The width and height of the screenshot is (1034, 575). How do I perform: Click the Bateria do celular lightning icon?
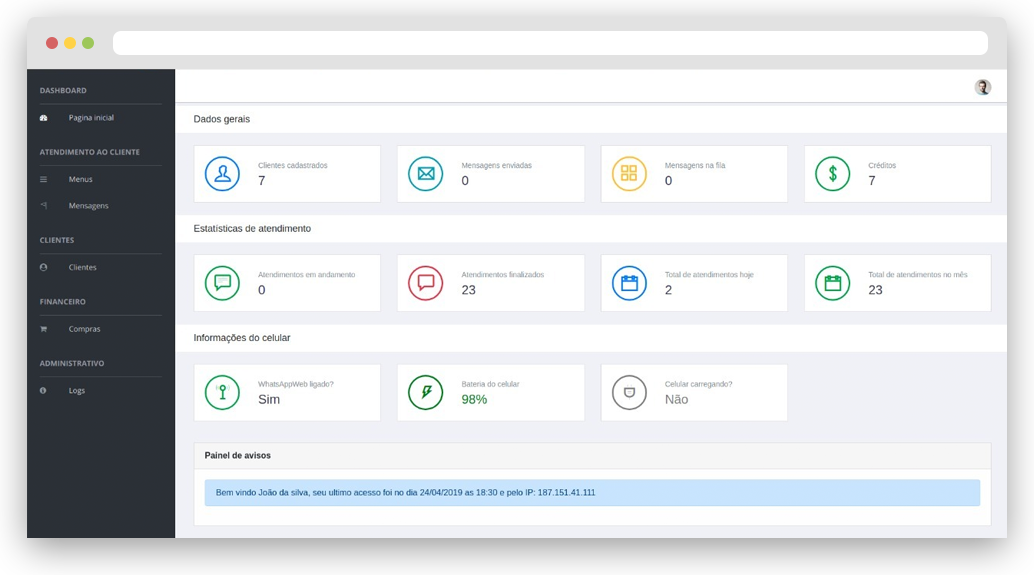click(425, 392)
